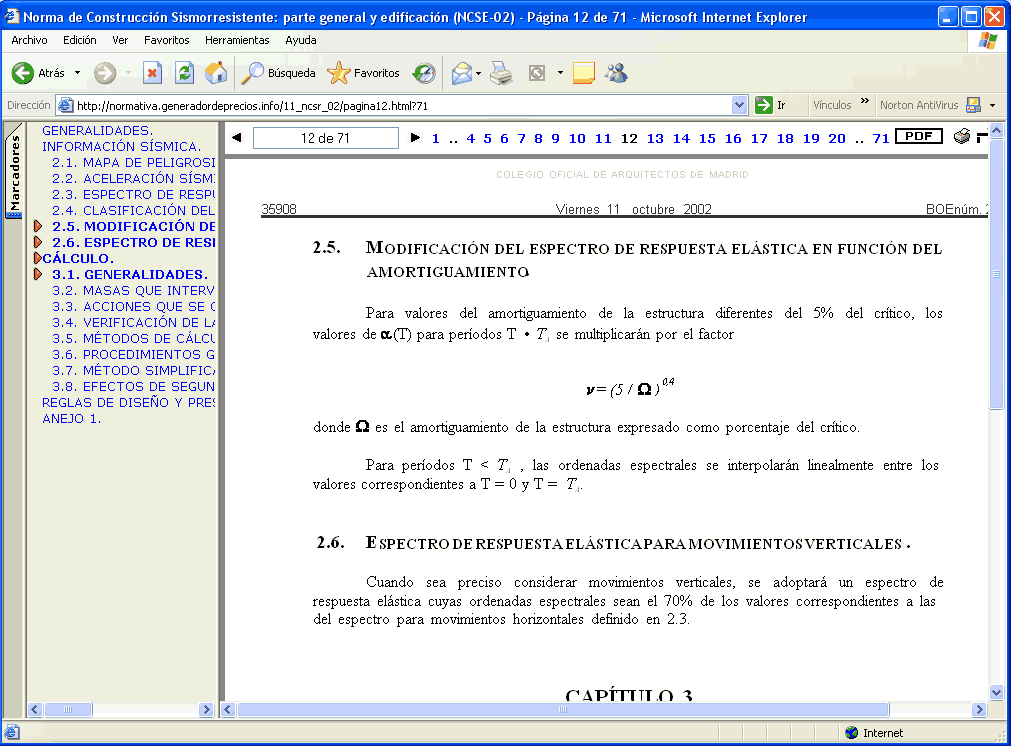1011x746 pixels.
Task: Click the document print icon beside PDF
Action: coord(961,137)
